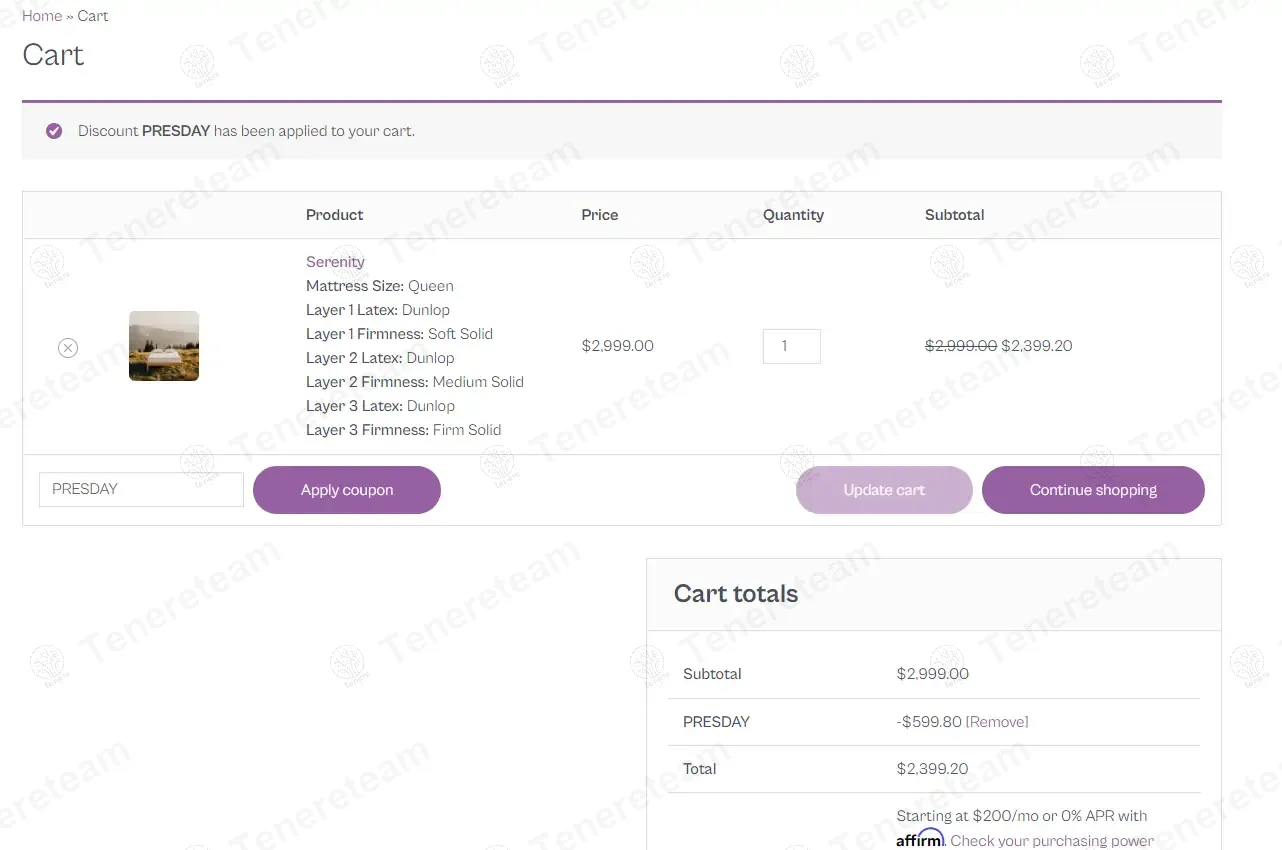Remove the Serenity mattress using the circled X icon

67,347
